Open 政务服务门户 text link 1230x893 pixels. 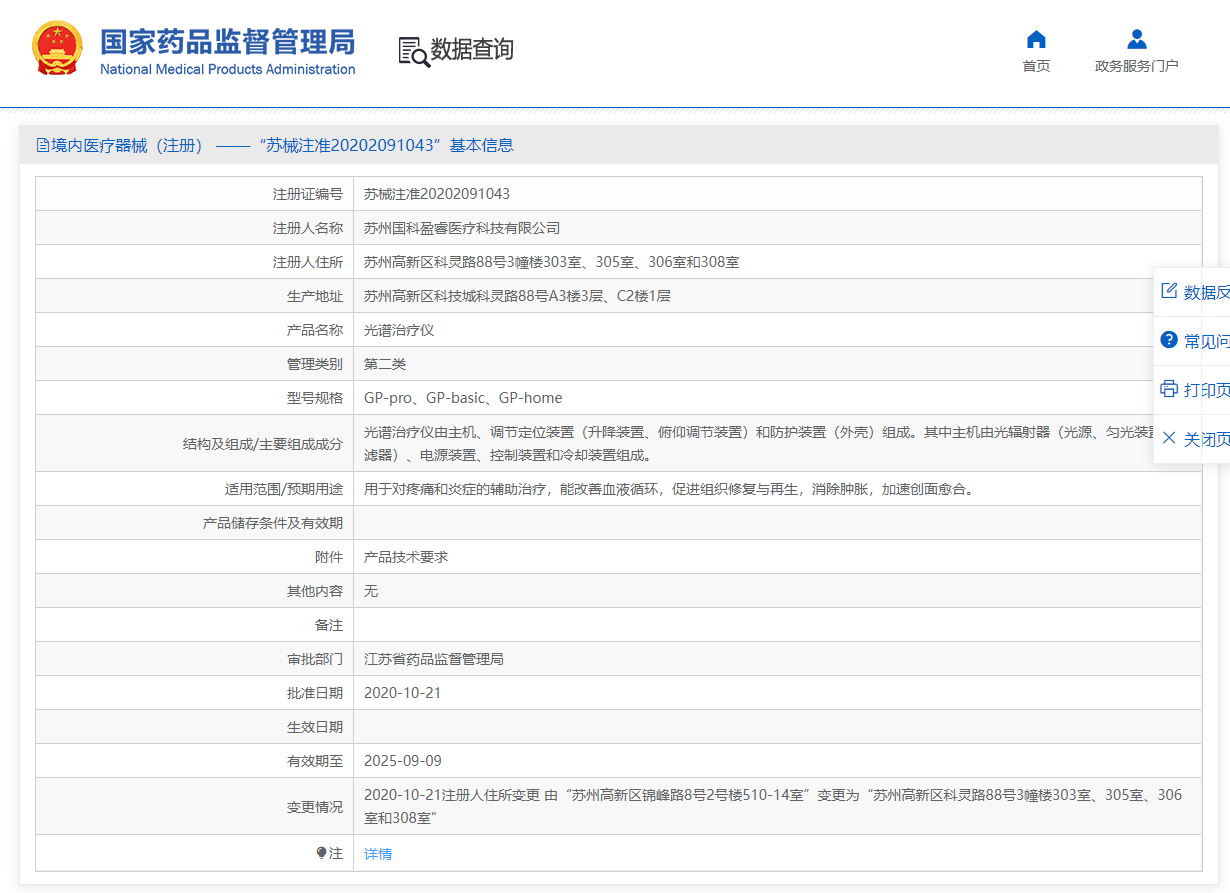[x=1137, y=66]
